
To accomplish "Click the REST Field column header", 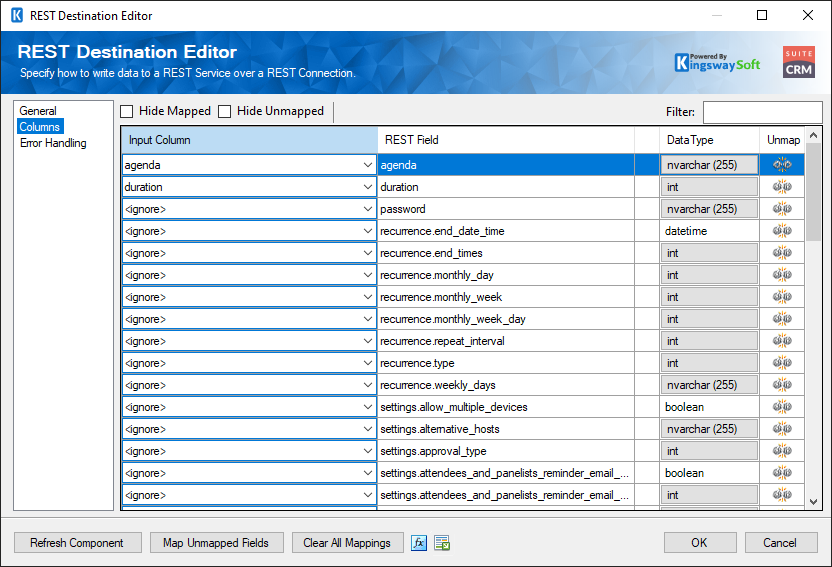I will coord(506,140).
